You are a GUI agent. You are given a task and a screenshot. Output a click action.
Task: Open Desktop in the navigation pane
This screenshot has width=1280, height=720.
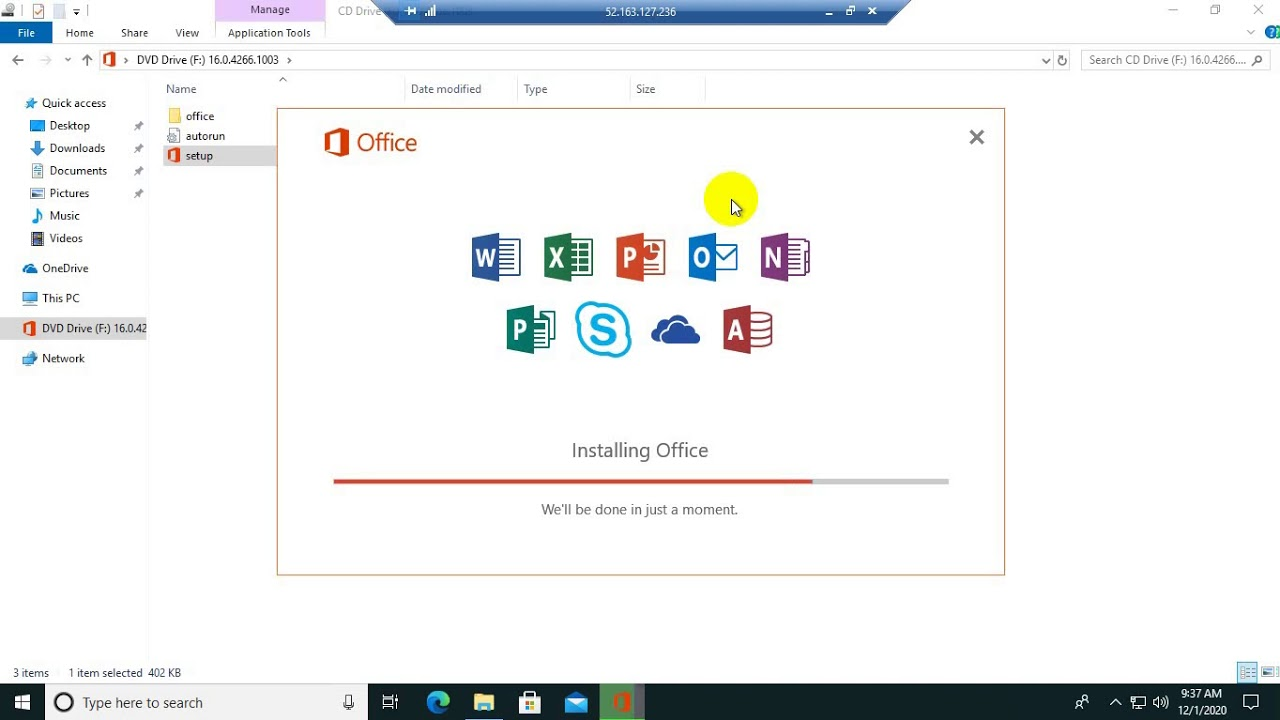pyautogui.click(x=60, y=126)
